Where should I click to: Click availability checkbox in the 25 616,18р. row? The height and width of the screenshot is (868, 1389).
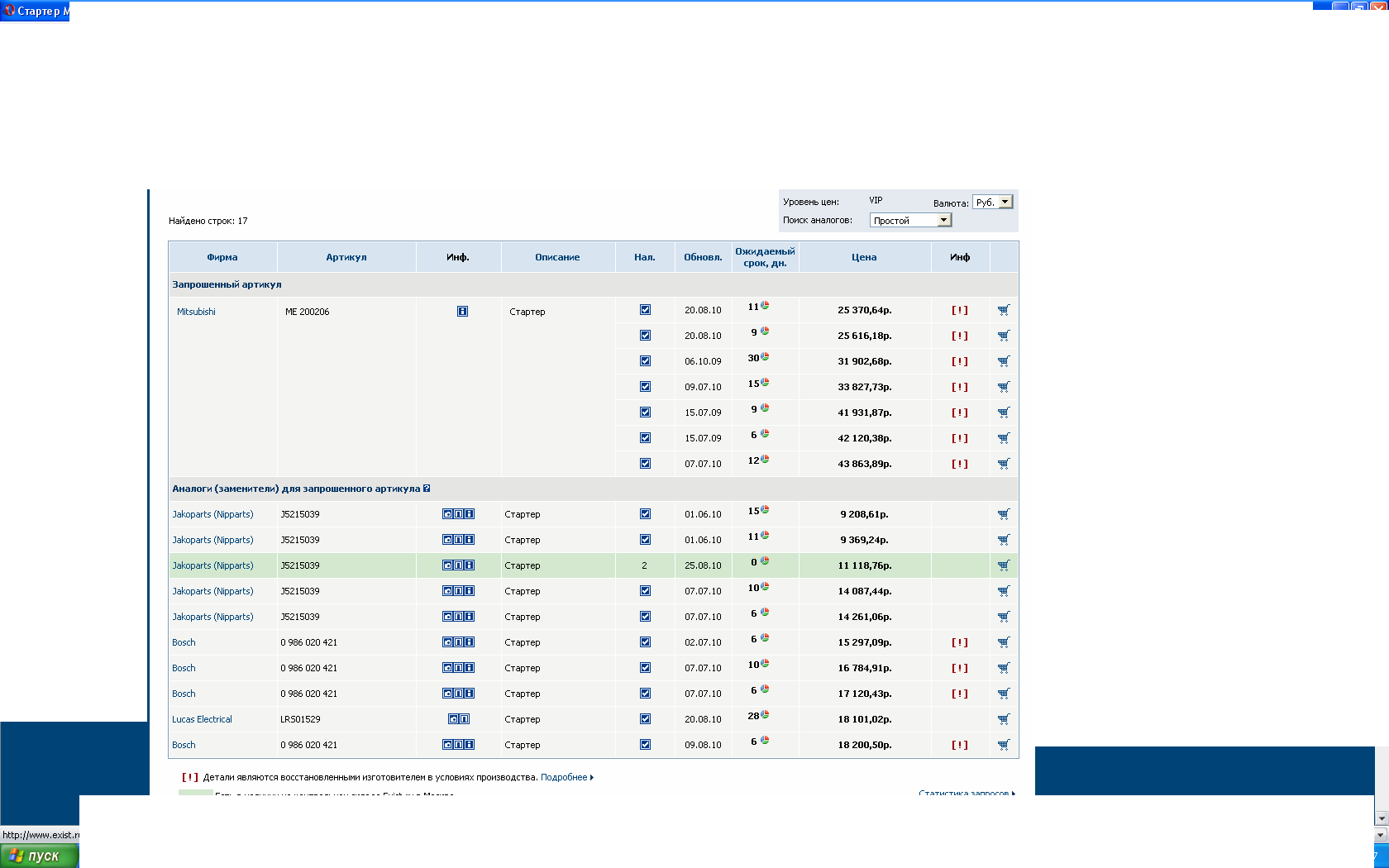[x=645, y=336]
